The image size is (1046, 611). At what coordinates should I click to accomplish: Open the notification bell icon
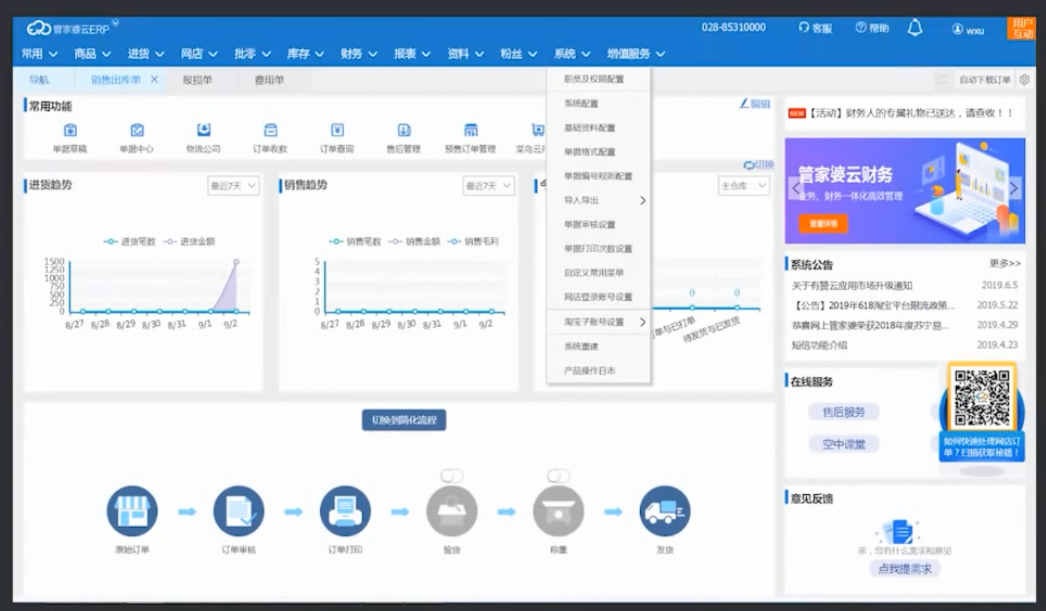click(x=915, y=28)
